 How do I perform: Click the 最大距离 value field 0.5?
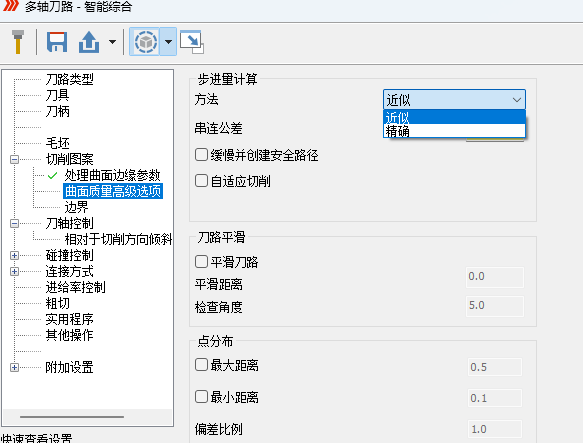[x=495, y=367]
